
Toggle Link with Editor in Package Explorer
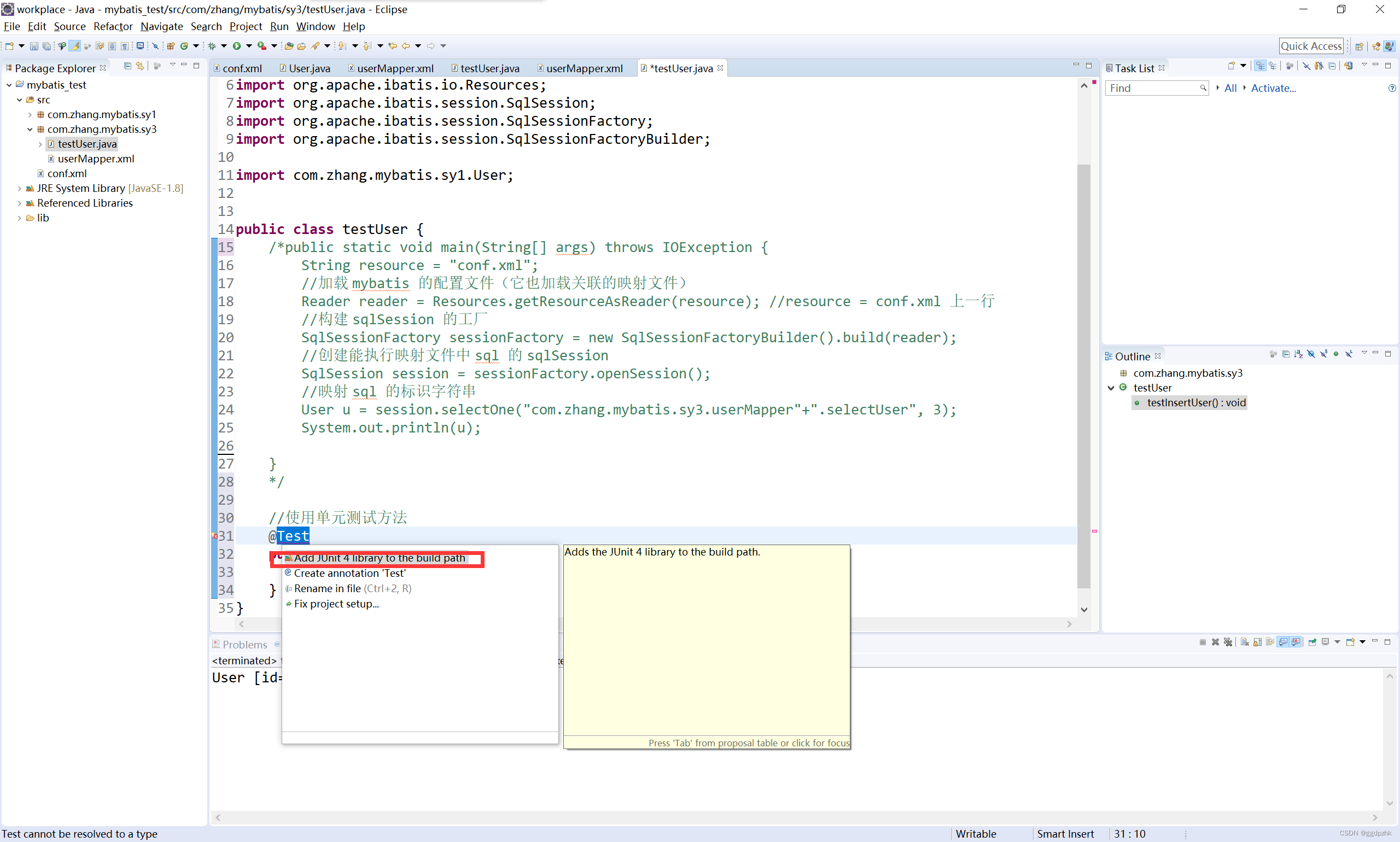pos(140,66)
